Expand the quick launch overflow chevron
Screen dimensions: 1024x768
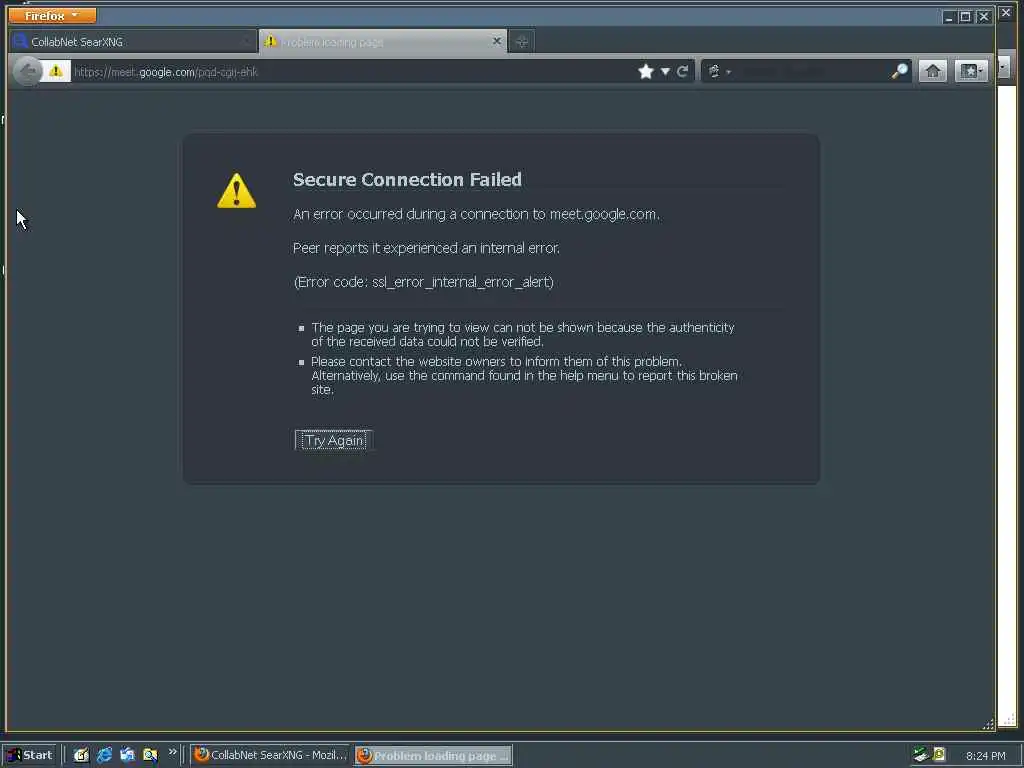[x=172, y=752]
